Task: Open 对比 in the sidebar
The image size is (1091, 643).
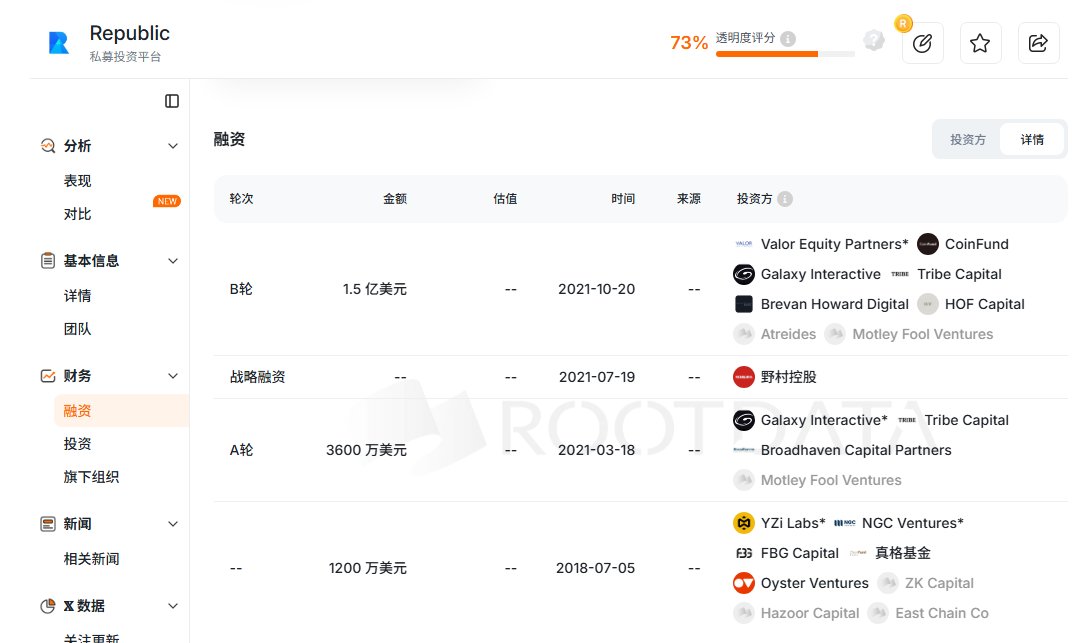Action: click(77, 214)
